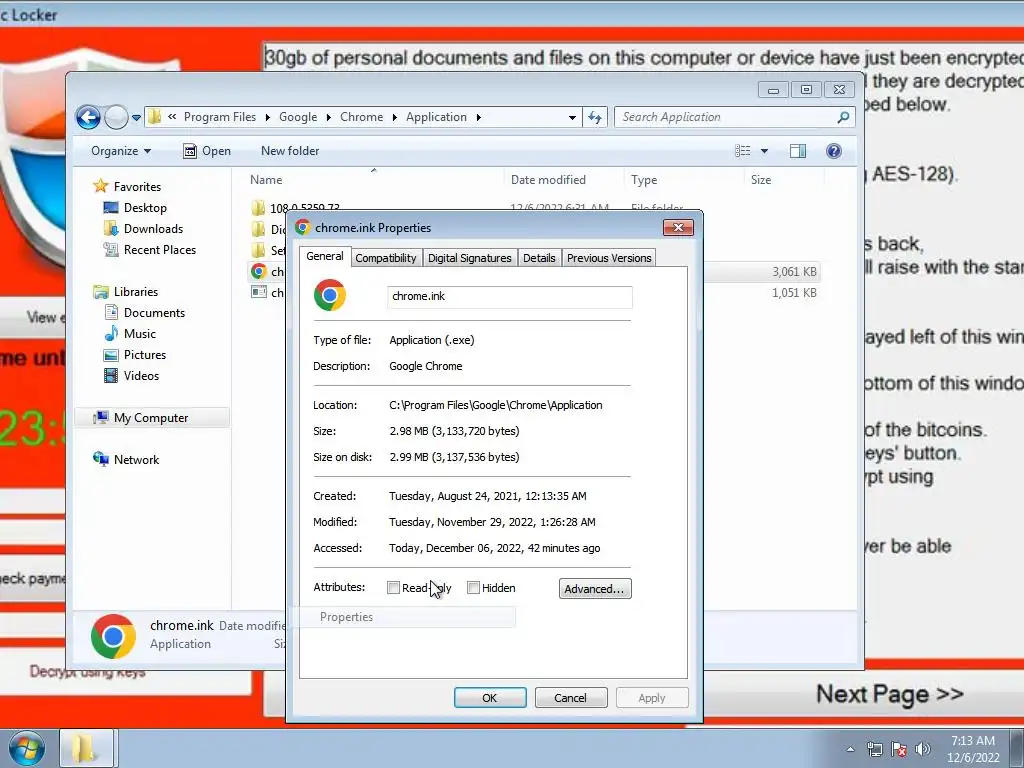Screen dimensions: 1024x768
Task: Open Explorer help question mark icon
Action: point(833,151)
